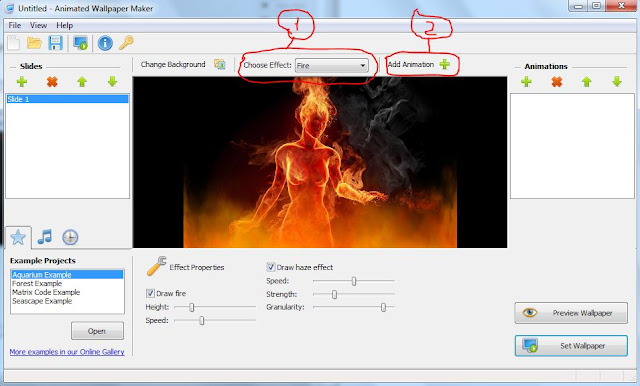Remove animation with the orange X

pos(557,82)
